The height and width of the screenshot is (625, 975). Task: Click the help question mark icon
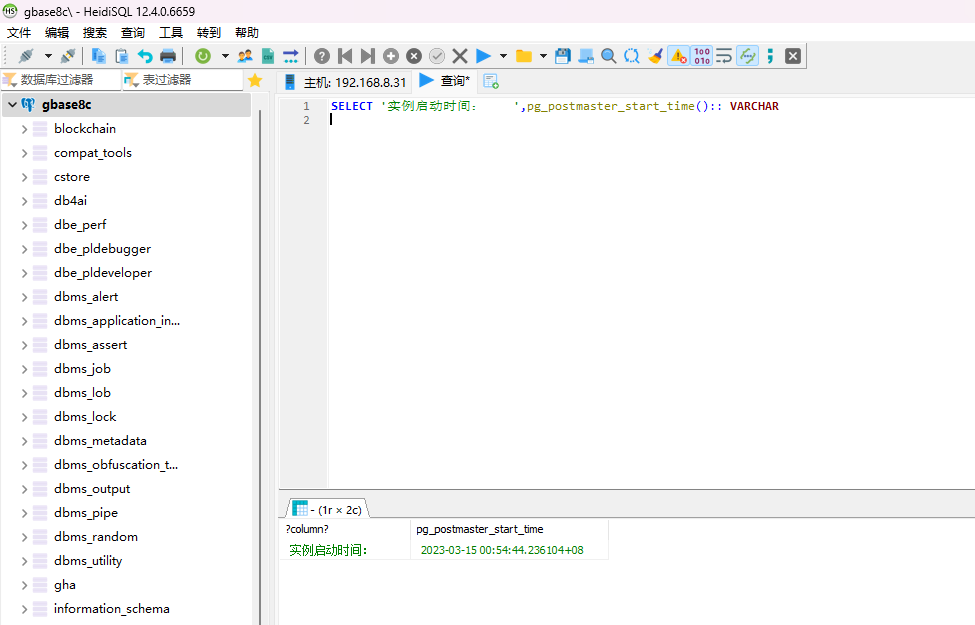coord(321,56)
